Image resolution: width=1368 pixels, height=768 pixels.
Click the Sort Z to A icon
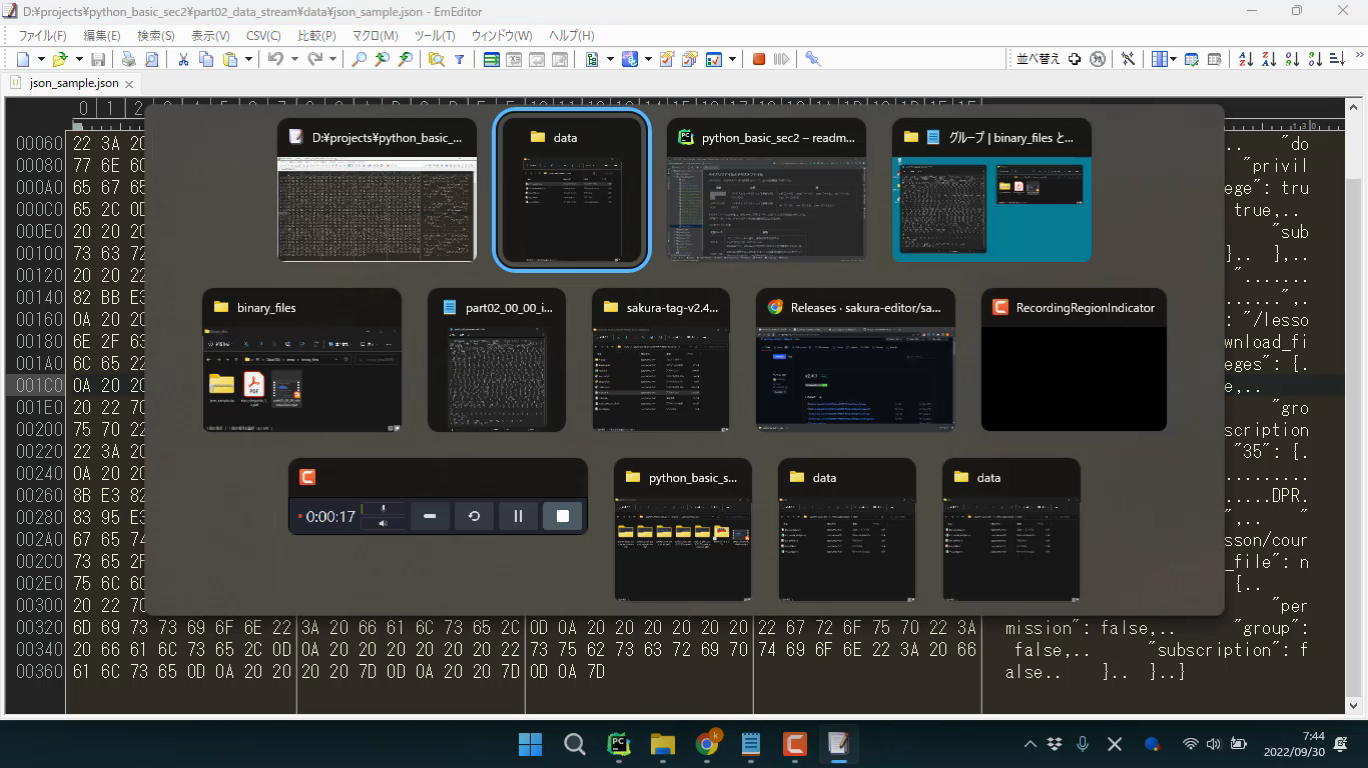pos(1268,59)
